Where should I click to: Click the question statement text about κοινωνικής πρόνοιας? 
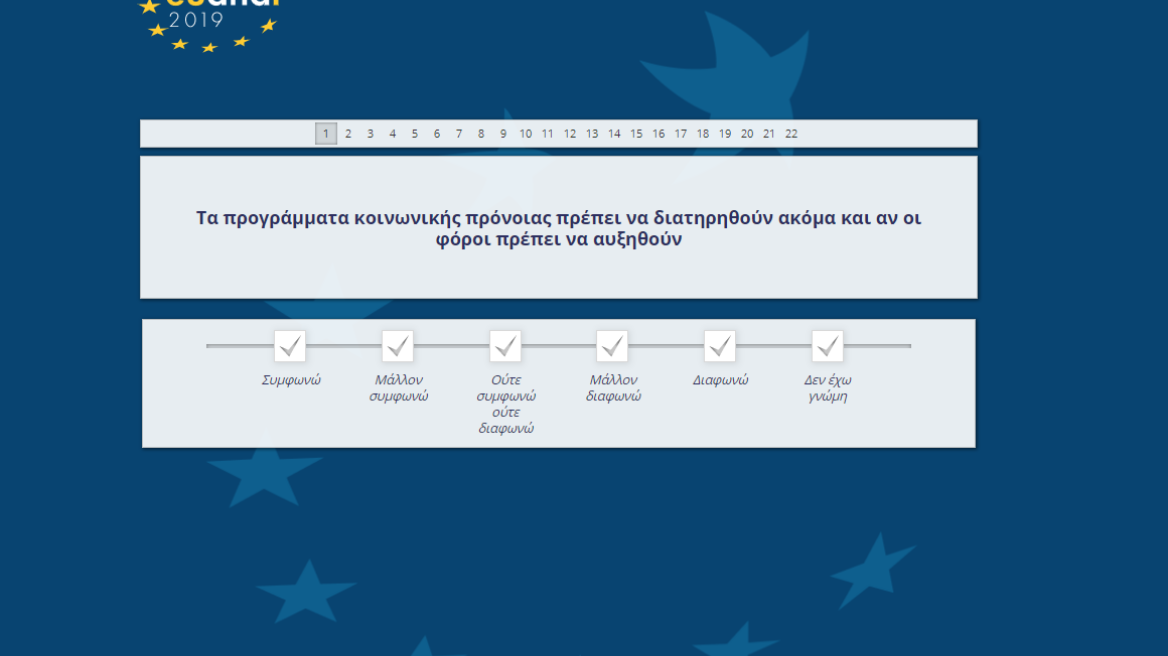558,228
